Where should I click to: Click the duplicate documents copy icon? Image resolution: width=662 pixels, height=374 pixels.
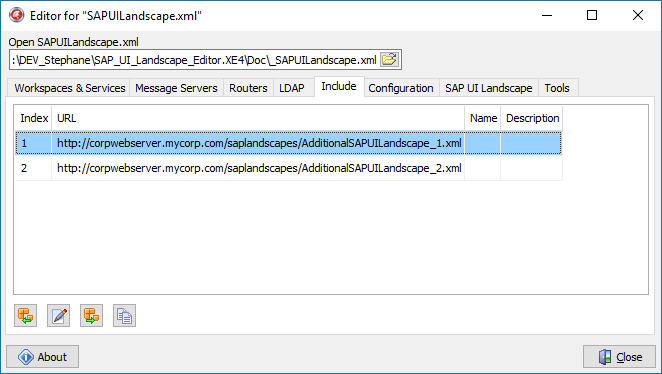point(124,315)
